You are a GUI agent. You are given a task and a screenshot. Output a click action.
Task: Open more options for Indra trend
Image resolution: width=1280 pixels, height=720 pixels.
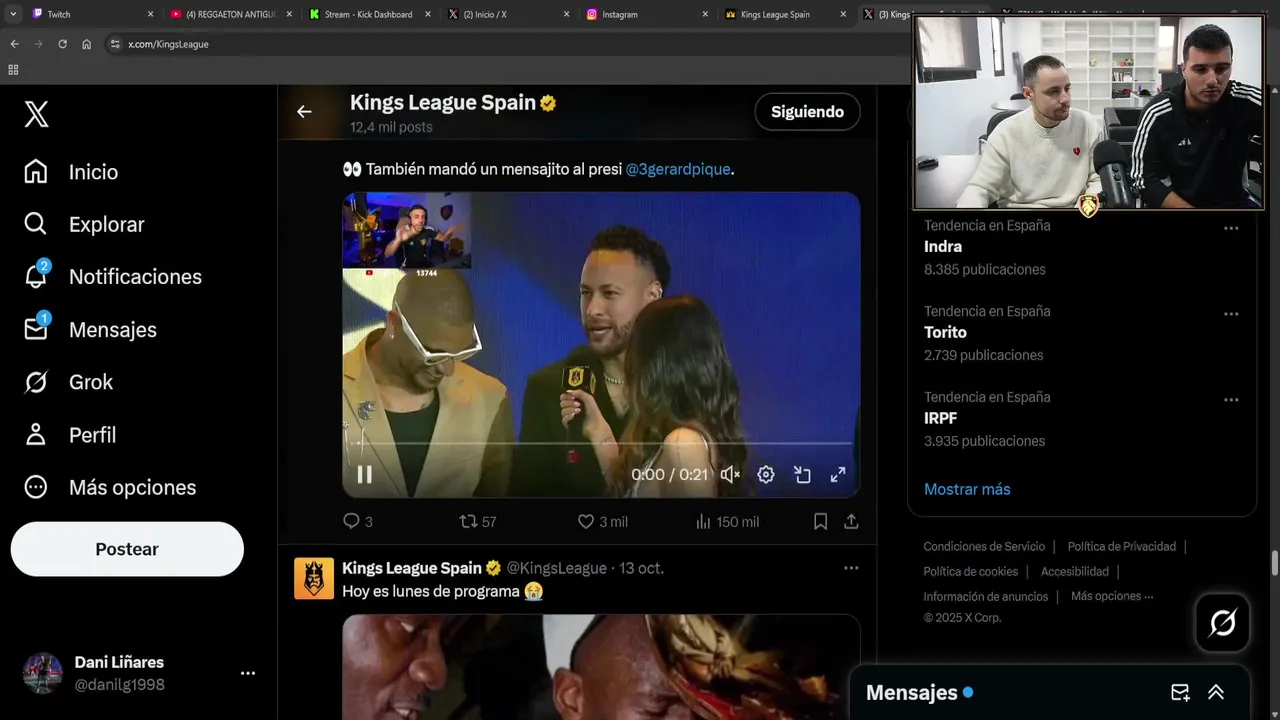point(1231,228)
